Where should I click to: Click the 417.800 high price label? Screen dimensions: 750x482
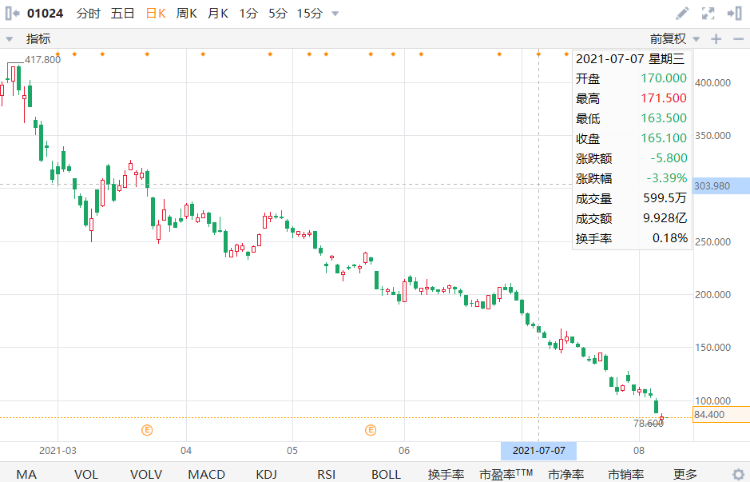coord(43,60)
